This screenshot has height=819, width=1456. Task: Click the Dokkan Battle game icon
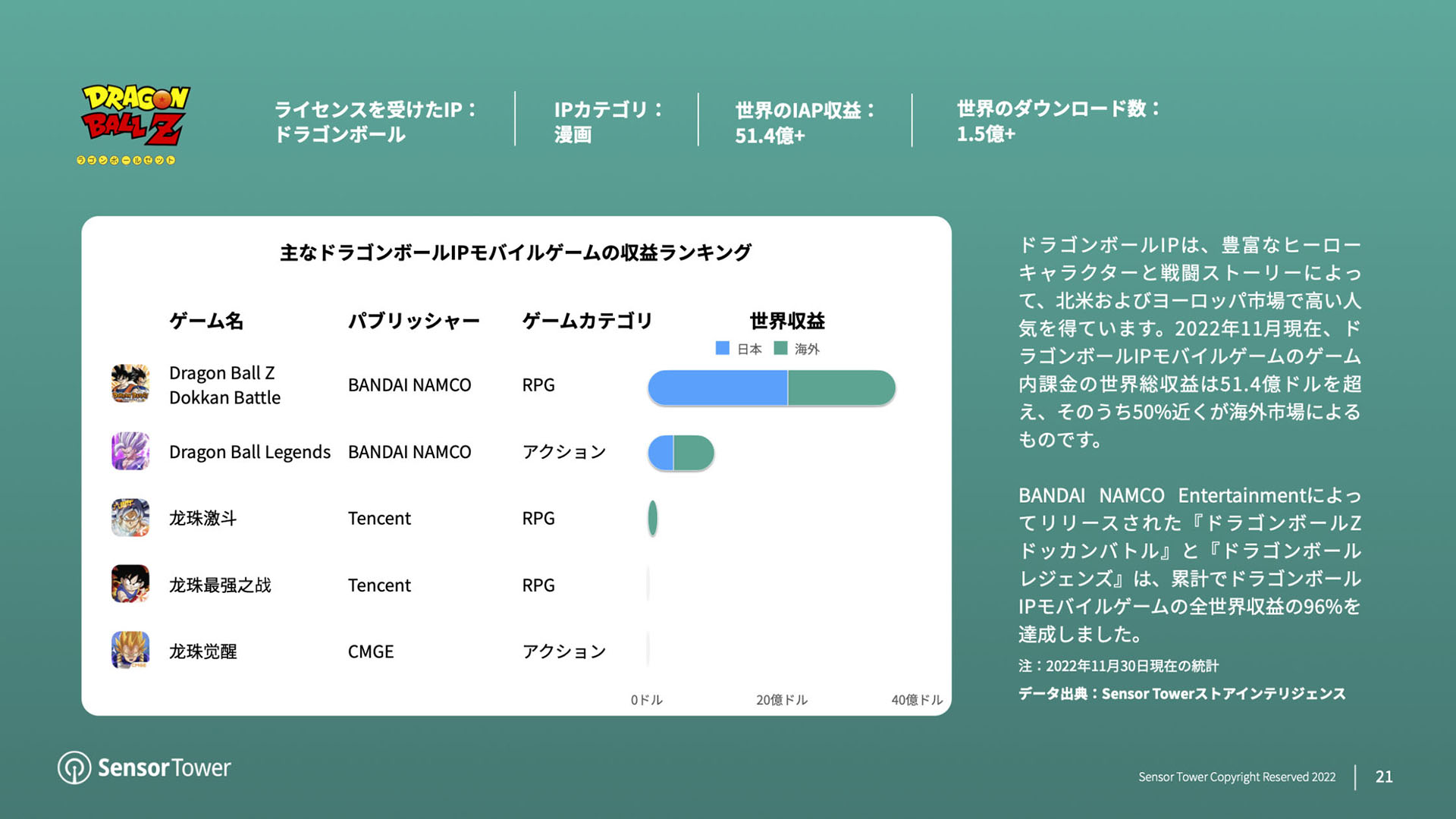[130, 384]
